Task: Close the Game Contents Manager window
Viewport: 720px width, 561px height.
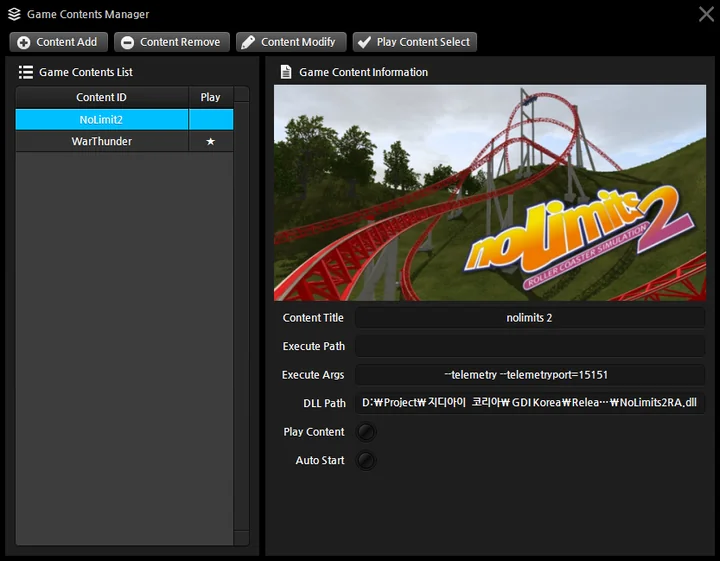Action: [x=706, y=14]
